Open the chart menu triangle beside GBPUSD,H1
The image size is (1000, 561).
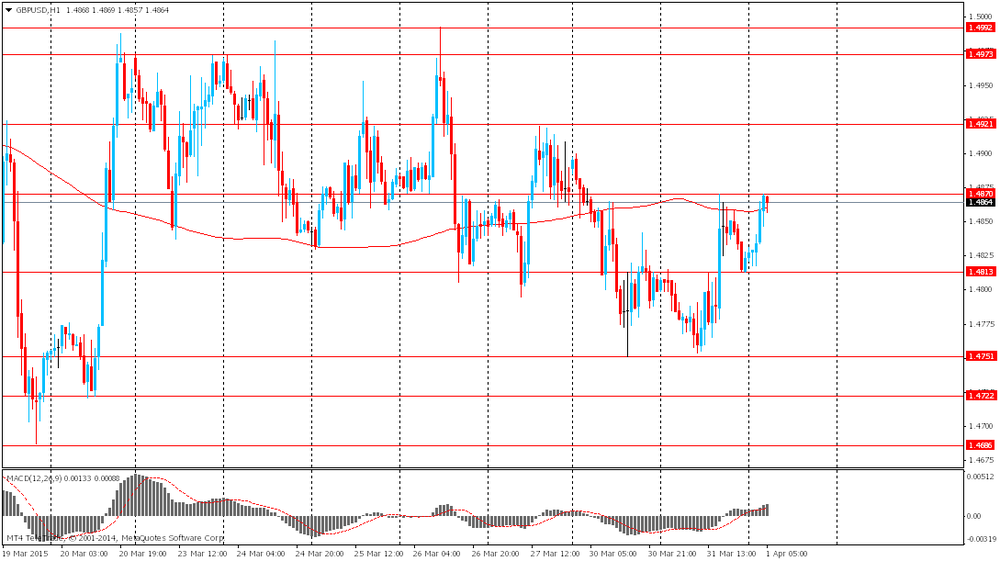click(x=8, y=10)
